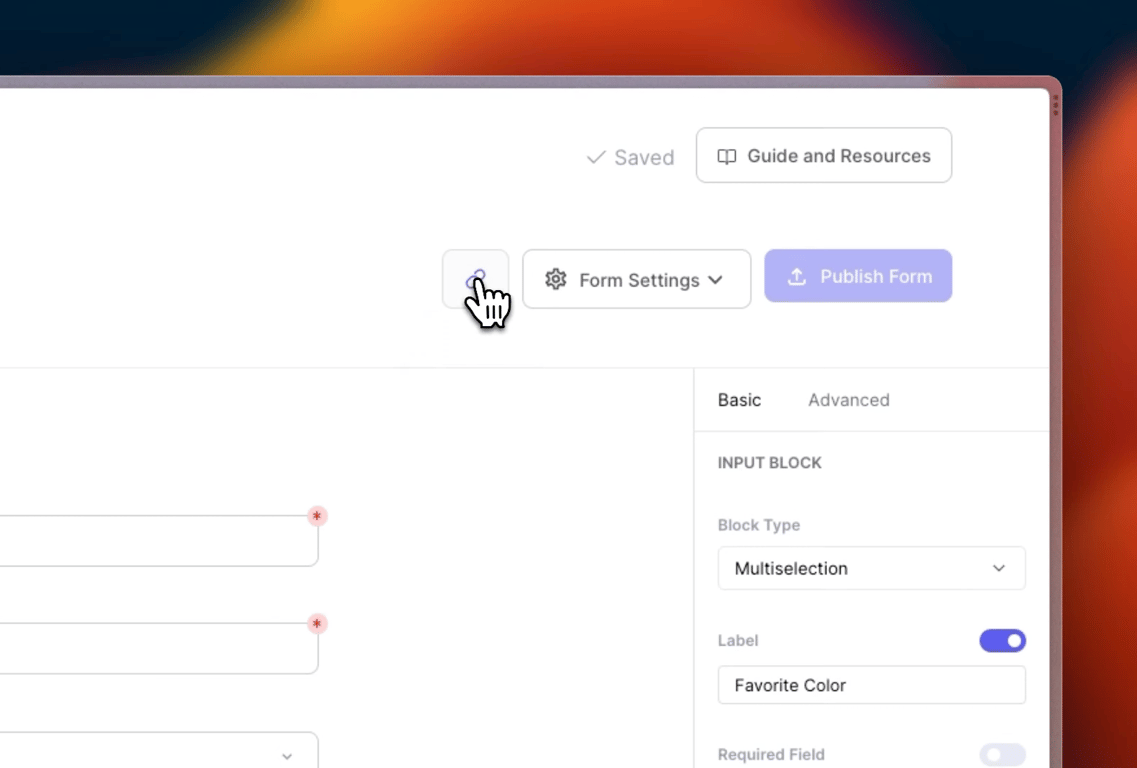This screenshot has height=768, width=1137.
Task: Switch to the Advanced tab
Action: (x=848, y=400)
